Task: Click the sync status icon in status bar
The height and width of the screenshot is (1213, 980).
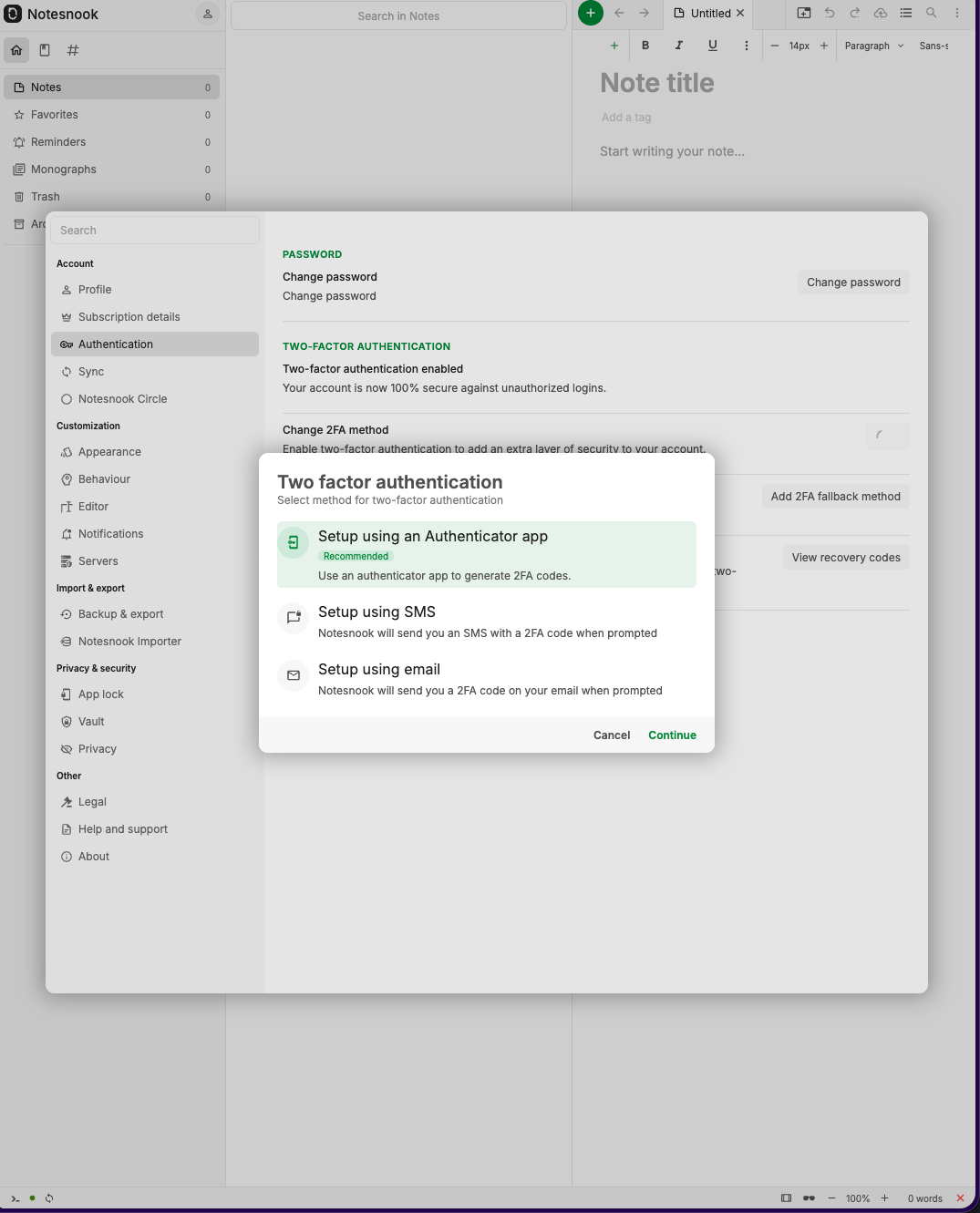Action: (x=49, y=1198)
